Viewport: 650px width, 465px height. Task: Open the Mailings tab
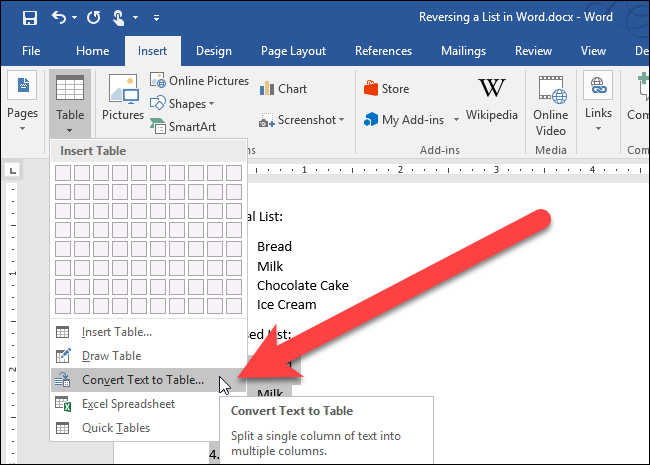[463, 51]
